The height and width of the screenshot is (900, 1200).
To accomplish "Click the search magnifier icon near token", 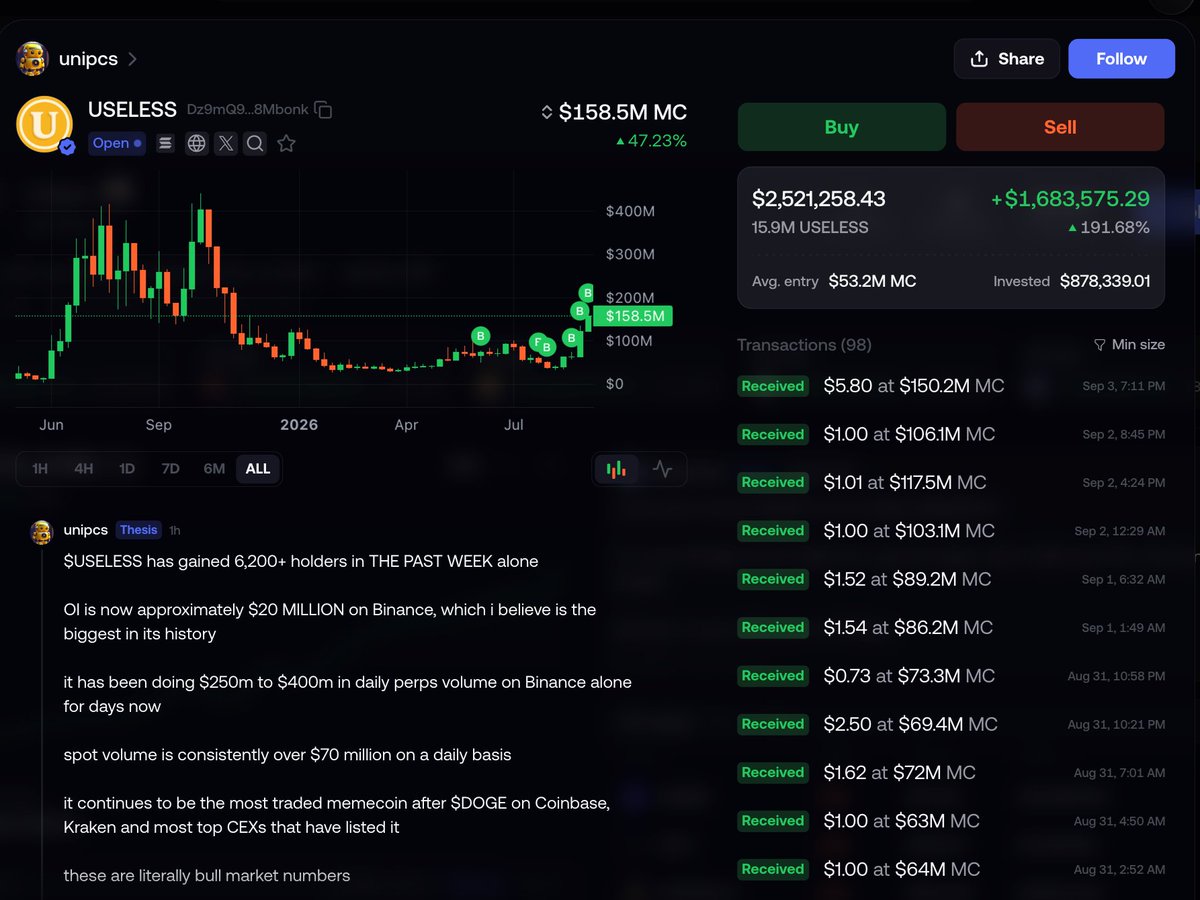I will (x=255, y=144).
